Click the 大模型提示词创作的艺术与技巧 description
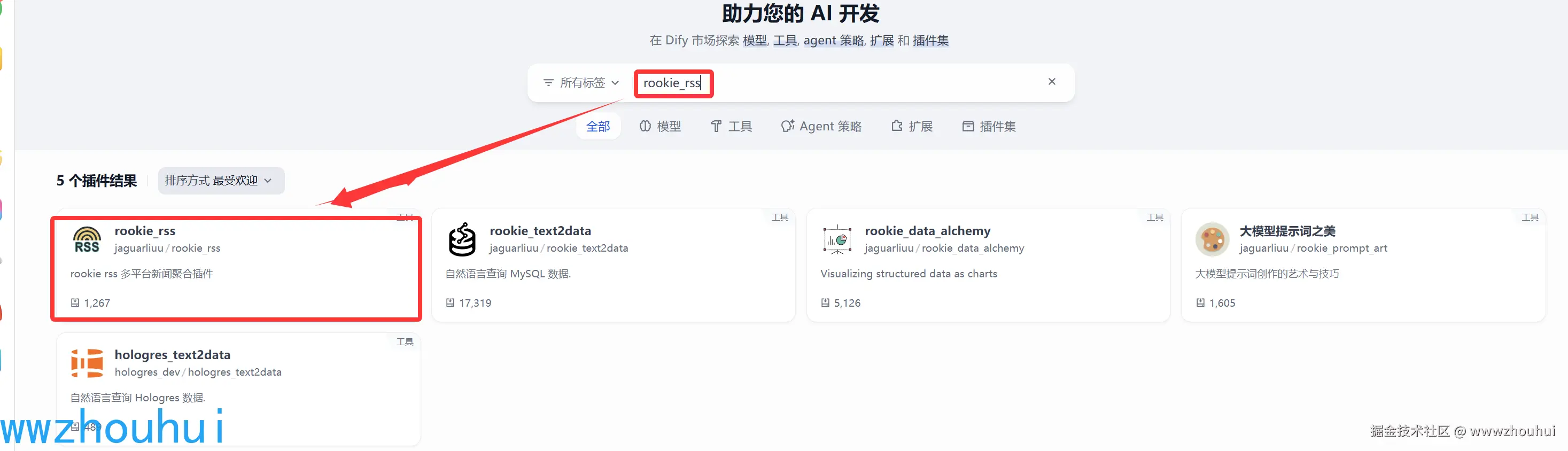This screenshot has height=451, width=1568. [1267, 274]
